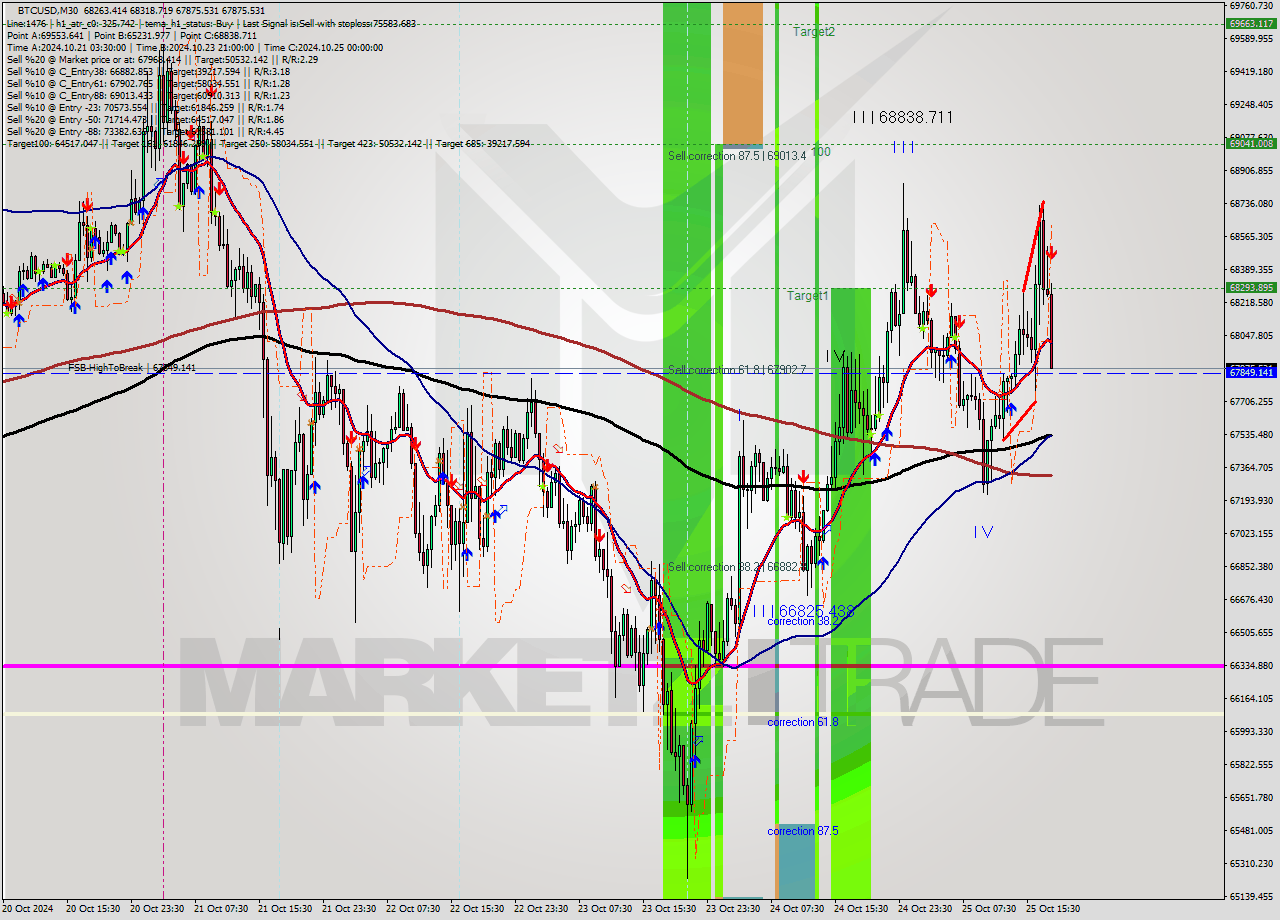1280x920 pixels.
Task: Click the 'Time A:2024.10.21 03:30:00' line
Action: pyautogui.click(x=194, y=47)
